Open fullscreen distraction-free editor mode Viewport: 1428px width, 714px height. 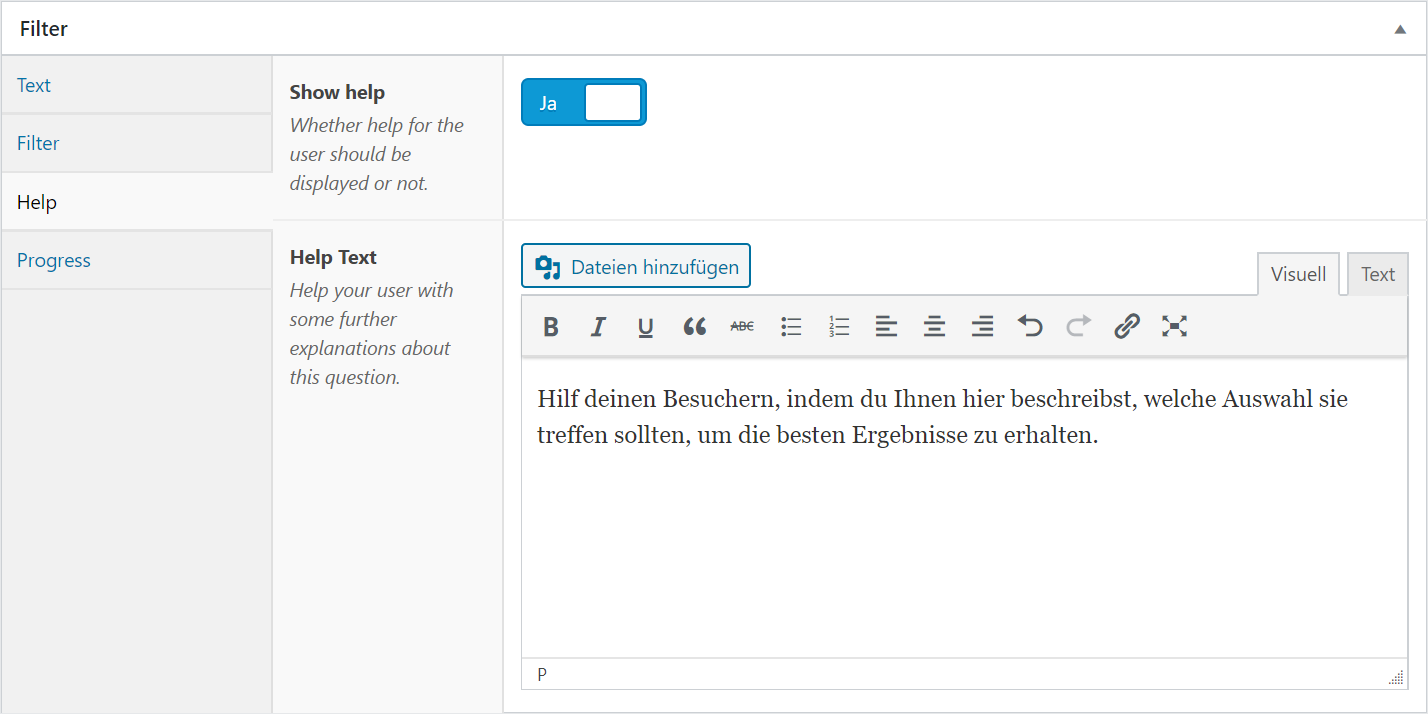pyautogui.click(x=1175, y=326)
